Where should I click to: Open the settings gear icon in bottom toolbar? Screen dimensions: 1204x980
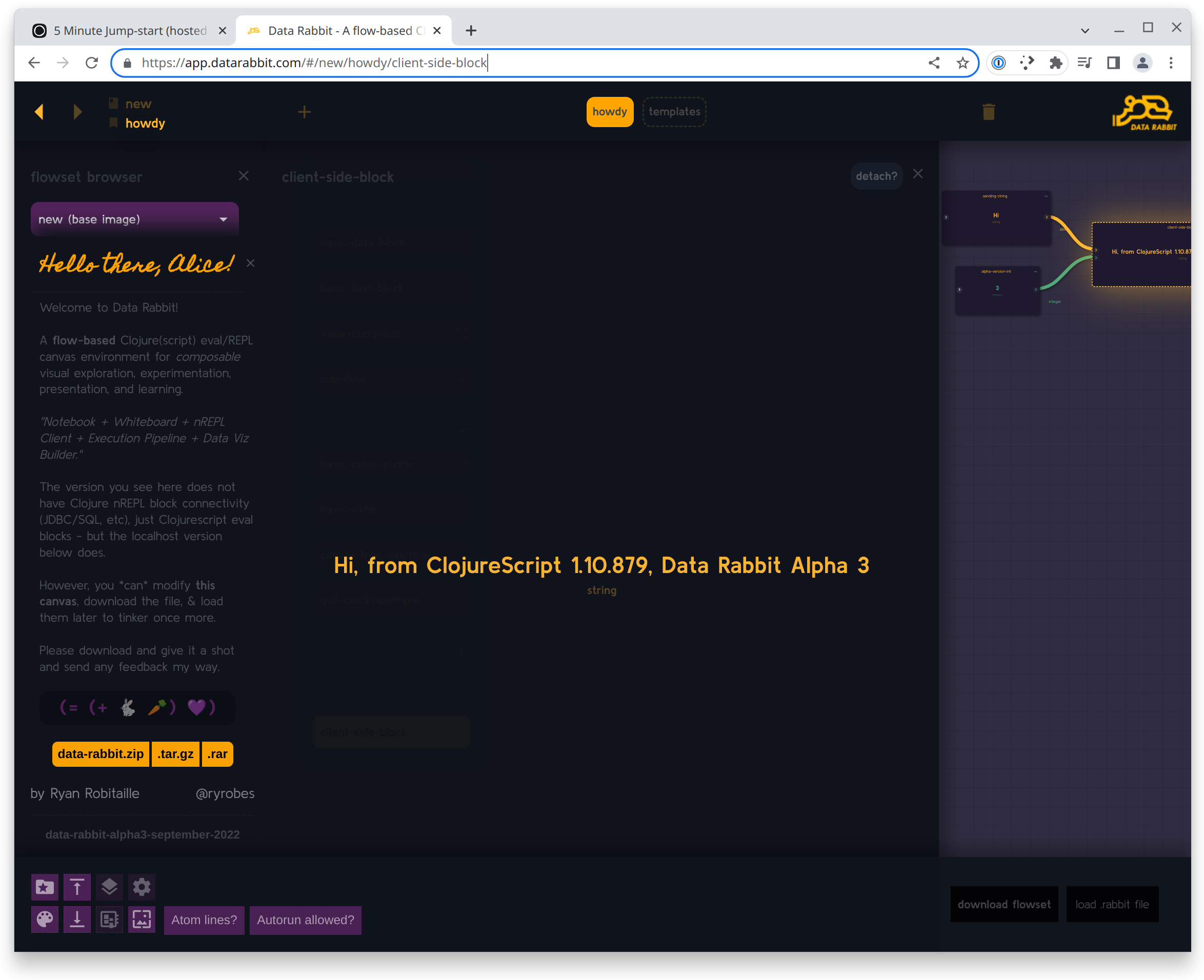(x=142, y=887)
